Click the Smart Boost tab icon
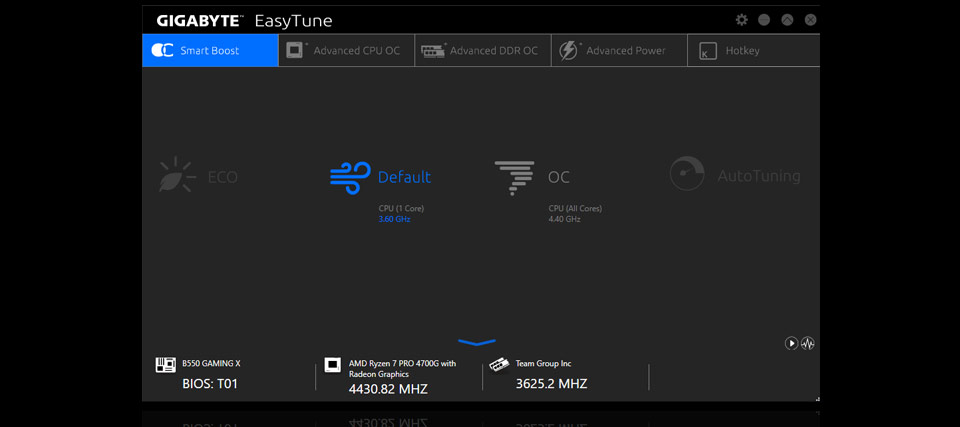This screenshot has width=960, height=427. coord(163,50)
